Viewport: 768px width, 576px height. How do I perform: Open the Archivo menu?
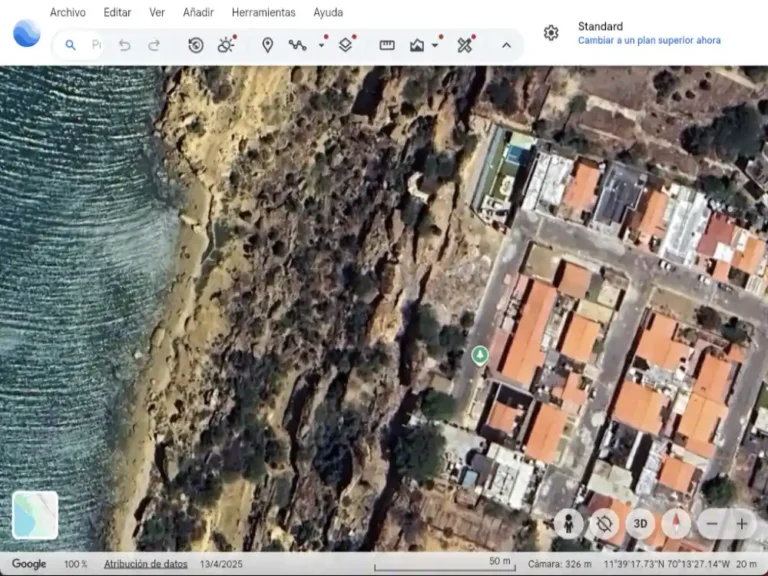[x=68, y=12]
